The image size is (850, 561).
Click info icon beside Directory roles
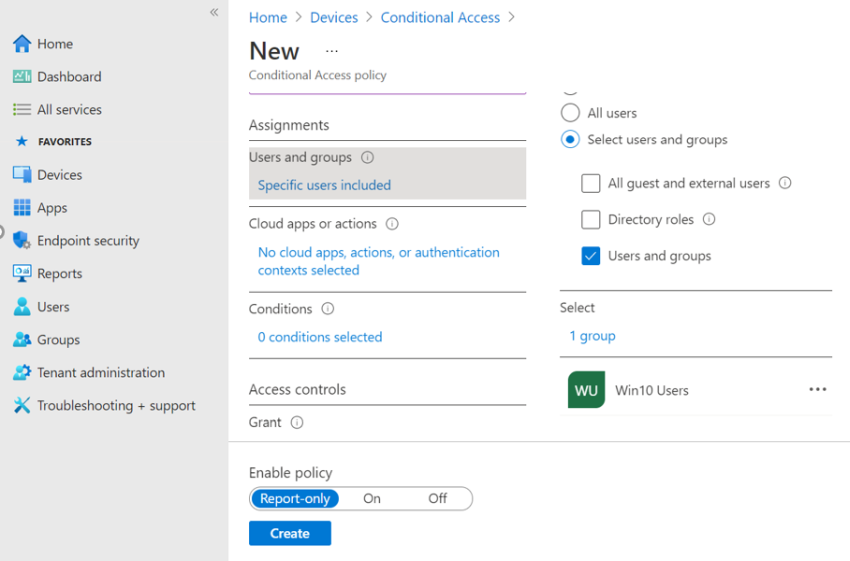coord(709,219)
